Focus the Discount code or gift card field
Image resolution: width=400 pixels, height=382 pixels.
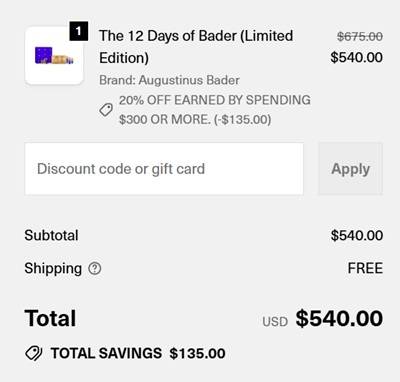click(164, 169)
